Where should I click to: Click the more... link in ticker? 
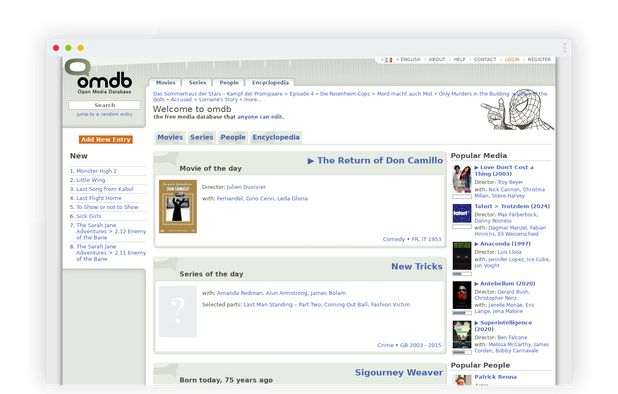coord(252,100)
